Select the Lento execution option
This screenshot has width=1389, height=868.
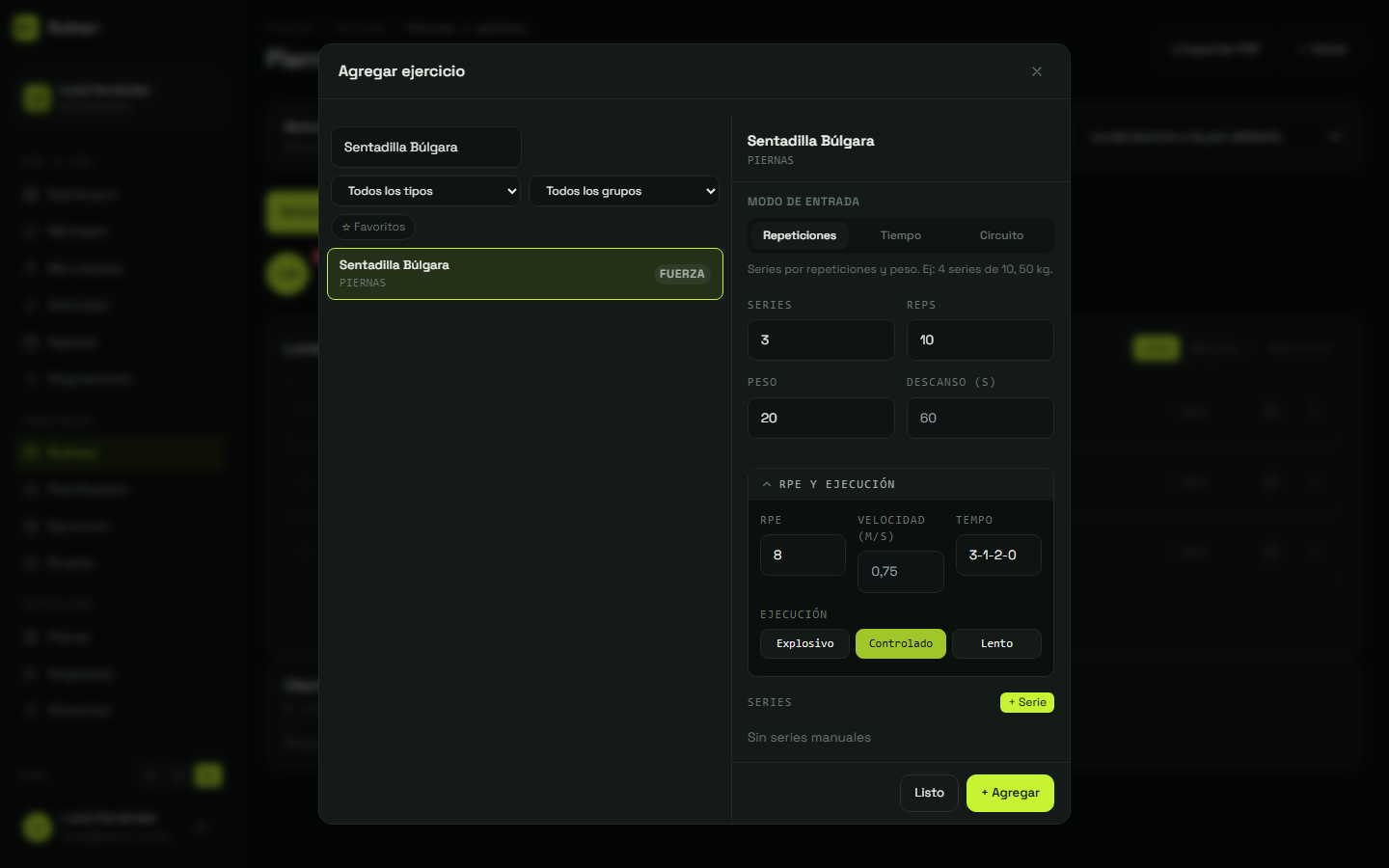[x=996, y=644]
